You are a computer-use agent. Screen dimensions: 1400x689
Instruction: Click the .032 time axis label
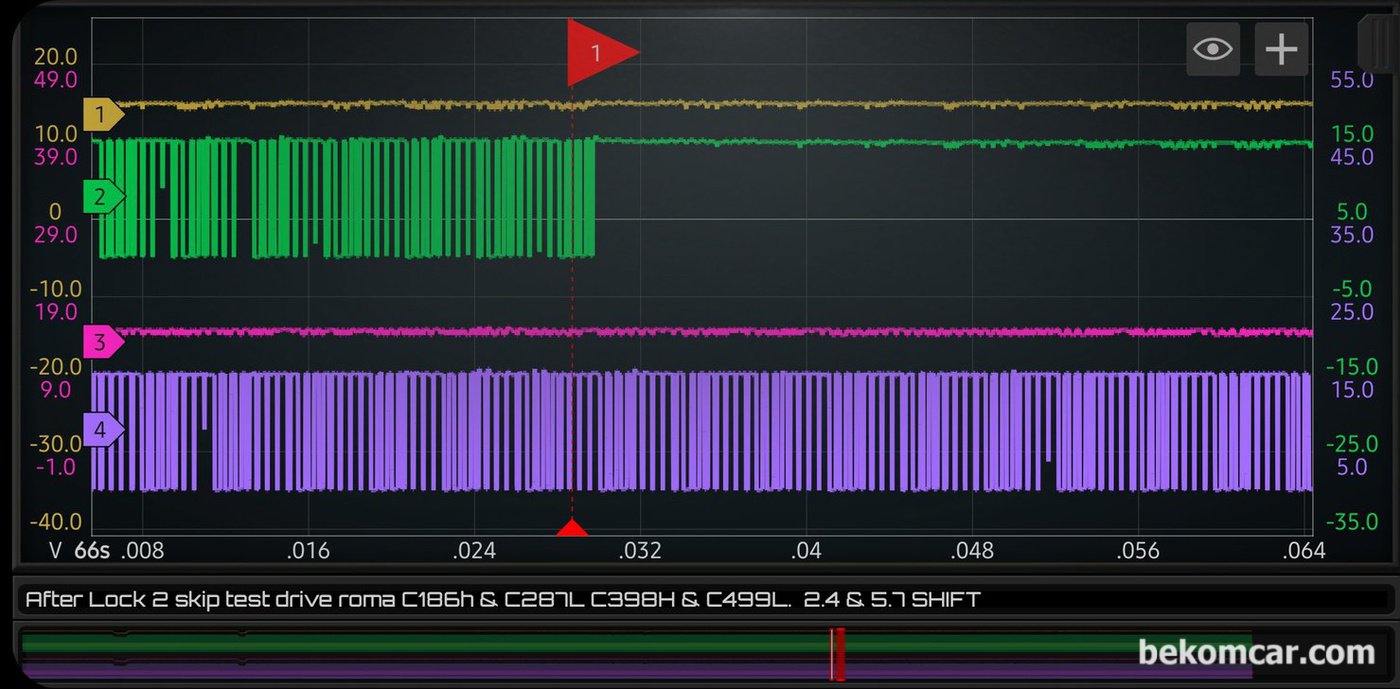coord(640,550)
